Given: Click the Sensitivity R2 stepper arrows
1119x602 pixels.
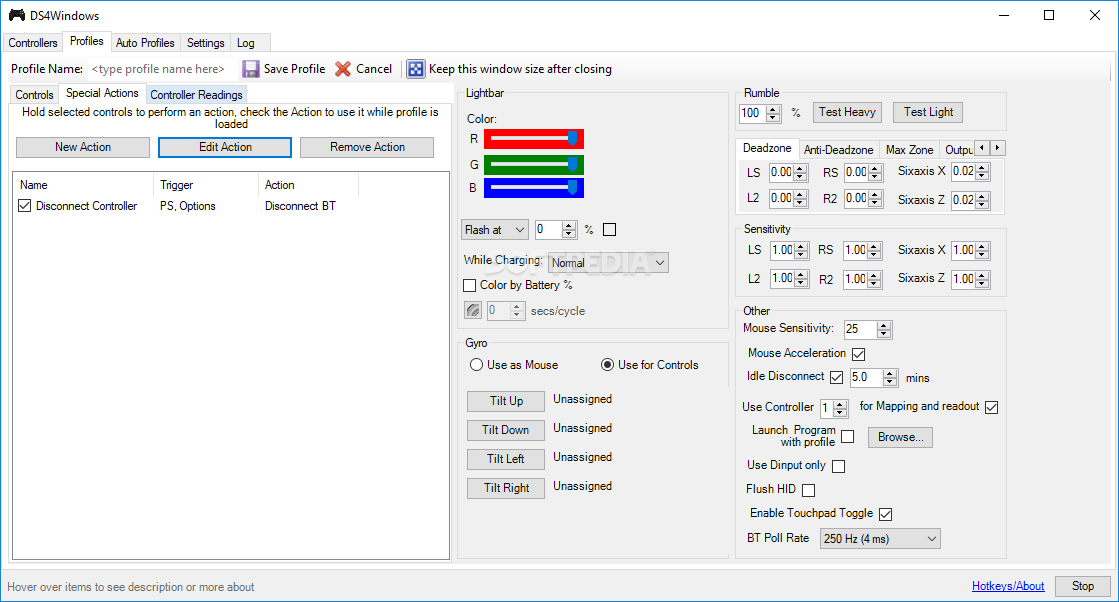Looking at the screenshot, I should pyautogui.click(x=874, y=280).
